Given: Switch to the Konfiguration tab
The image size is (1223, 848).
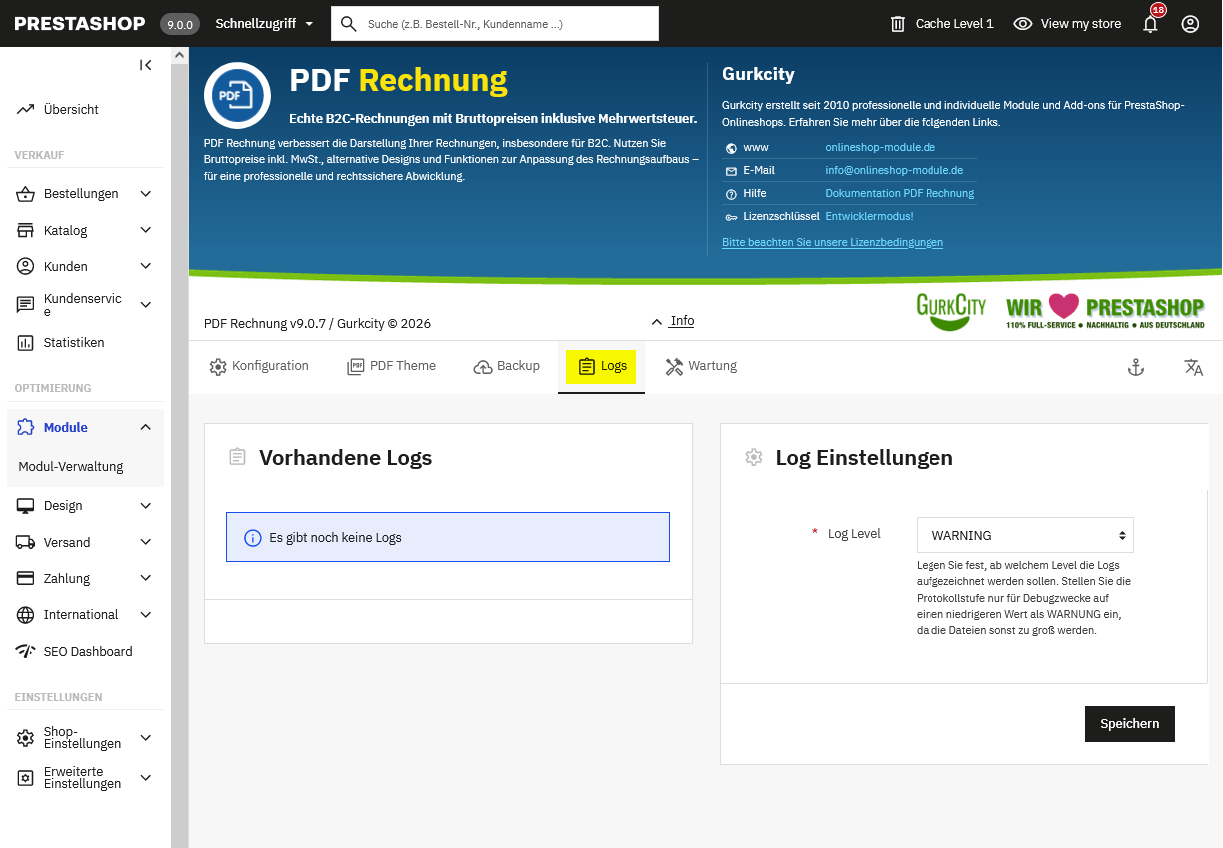Looking at the screenshot, I should click(259, 367).
